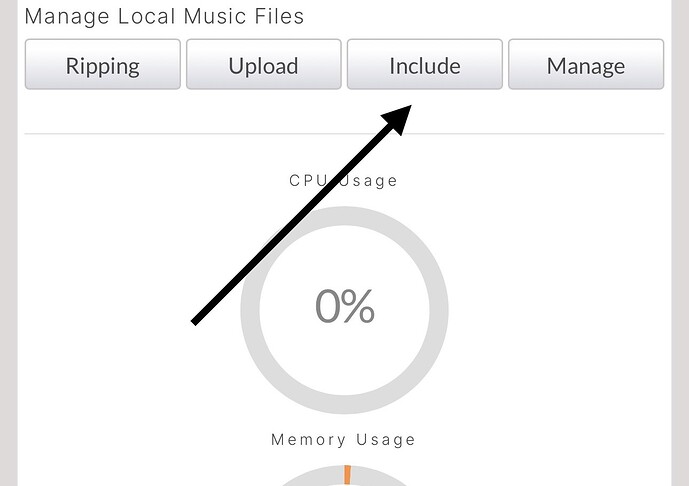Click the horizontal divider below the buttons
Image resolution: width=689 pixels, height=486 pixels.
pyautogui.click(x=344, y=133)
